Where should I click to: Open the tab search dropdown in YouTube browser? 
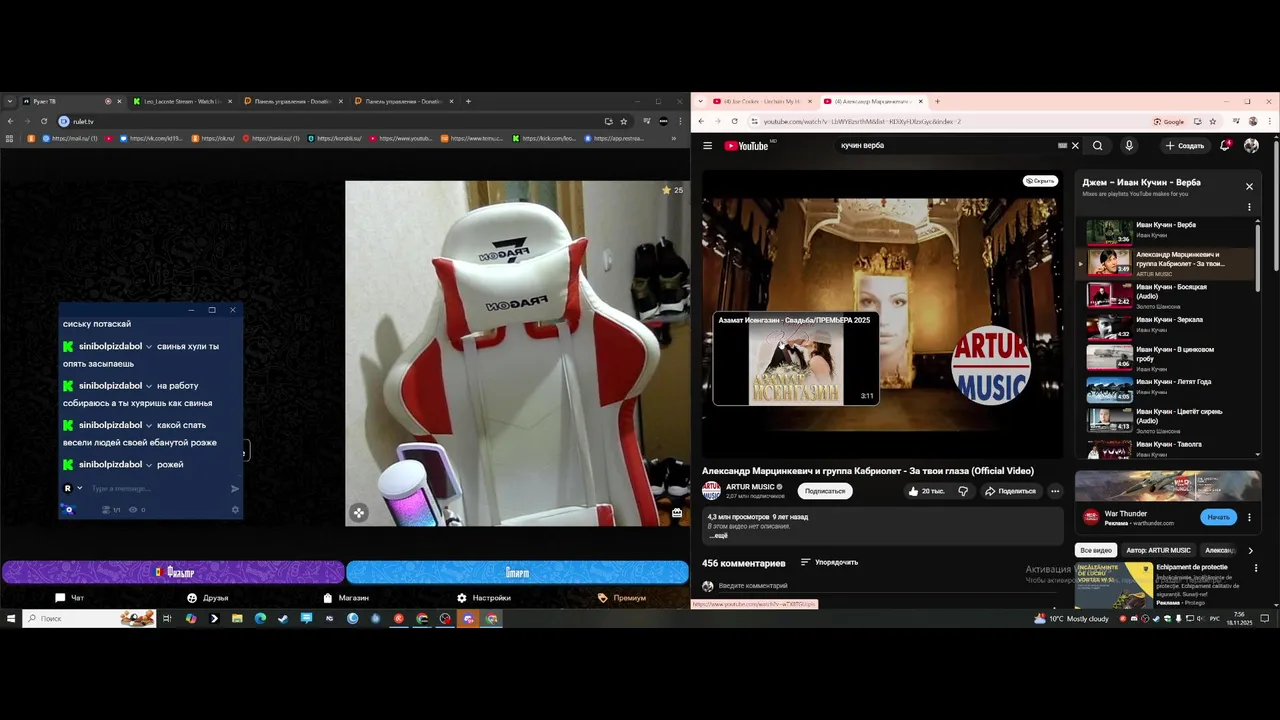pos(701,101)
